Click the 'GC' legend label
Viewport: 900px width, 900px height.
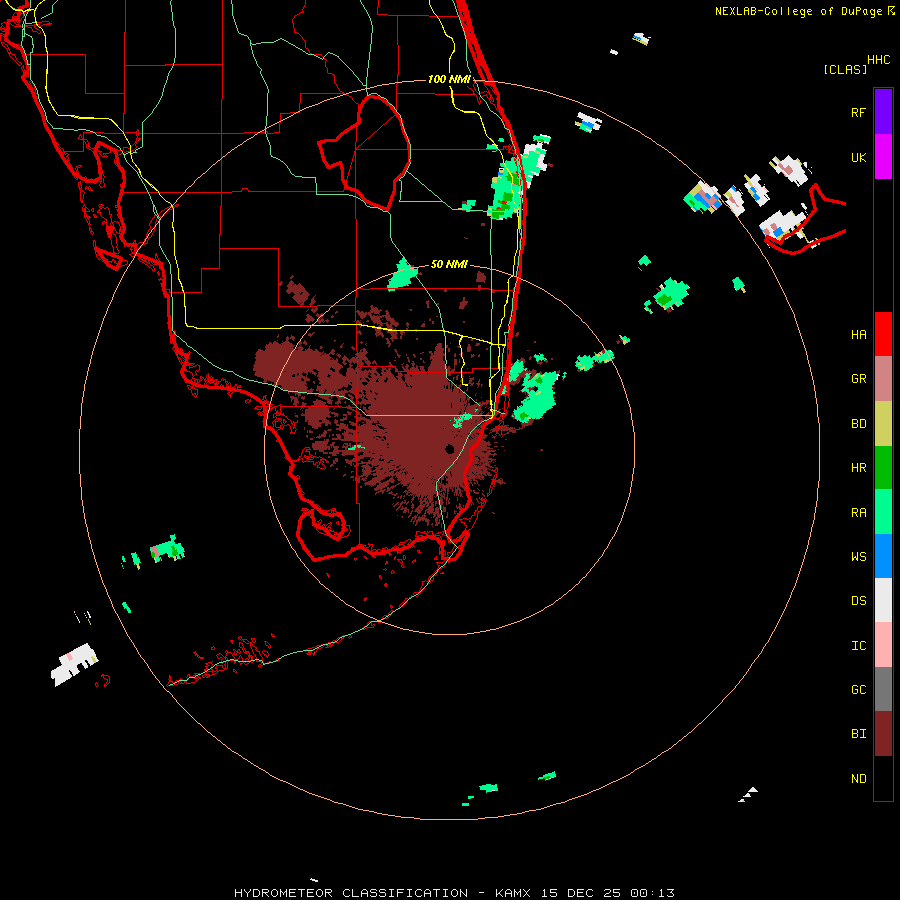pyautogui.click(x=858, y=690)
